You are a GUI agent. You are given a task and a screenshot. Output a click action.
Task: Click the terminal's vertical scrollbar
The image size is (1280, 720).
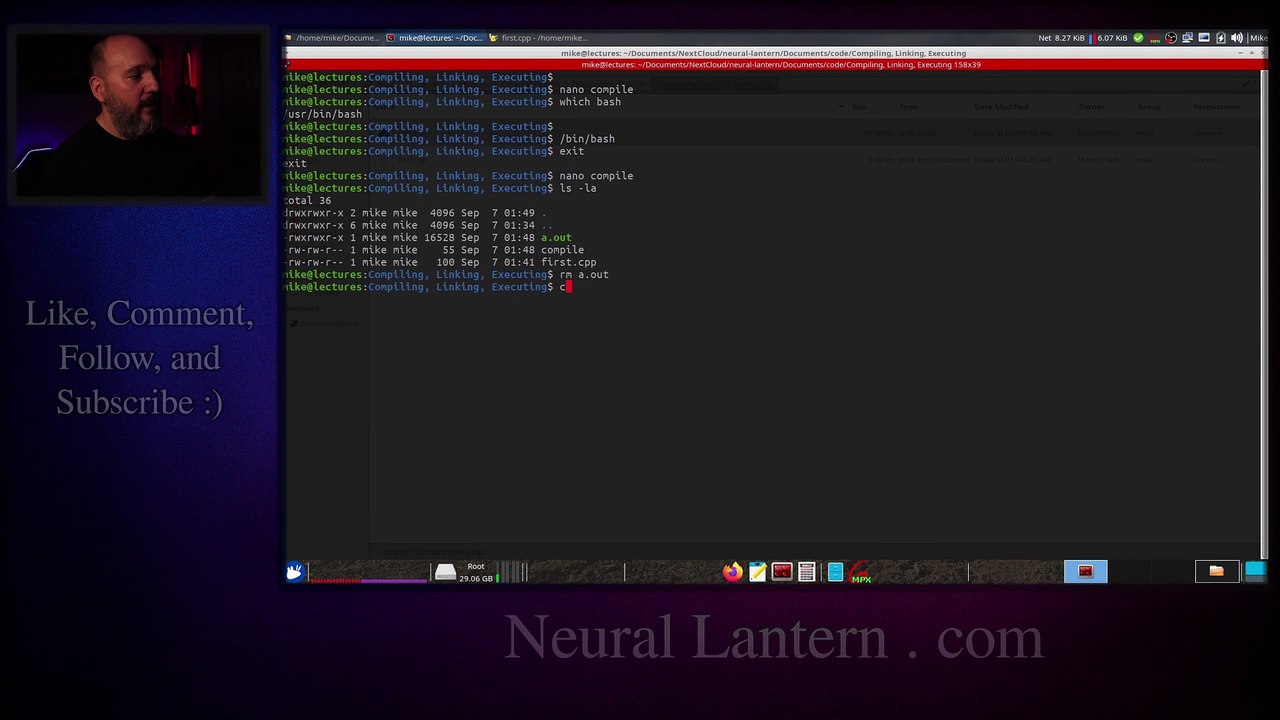(x=1264, y=315)
